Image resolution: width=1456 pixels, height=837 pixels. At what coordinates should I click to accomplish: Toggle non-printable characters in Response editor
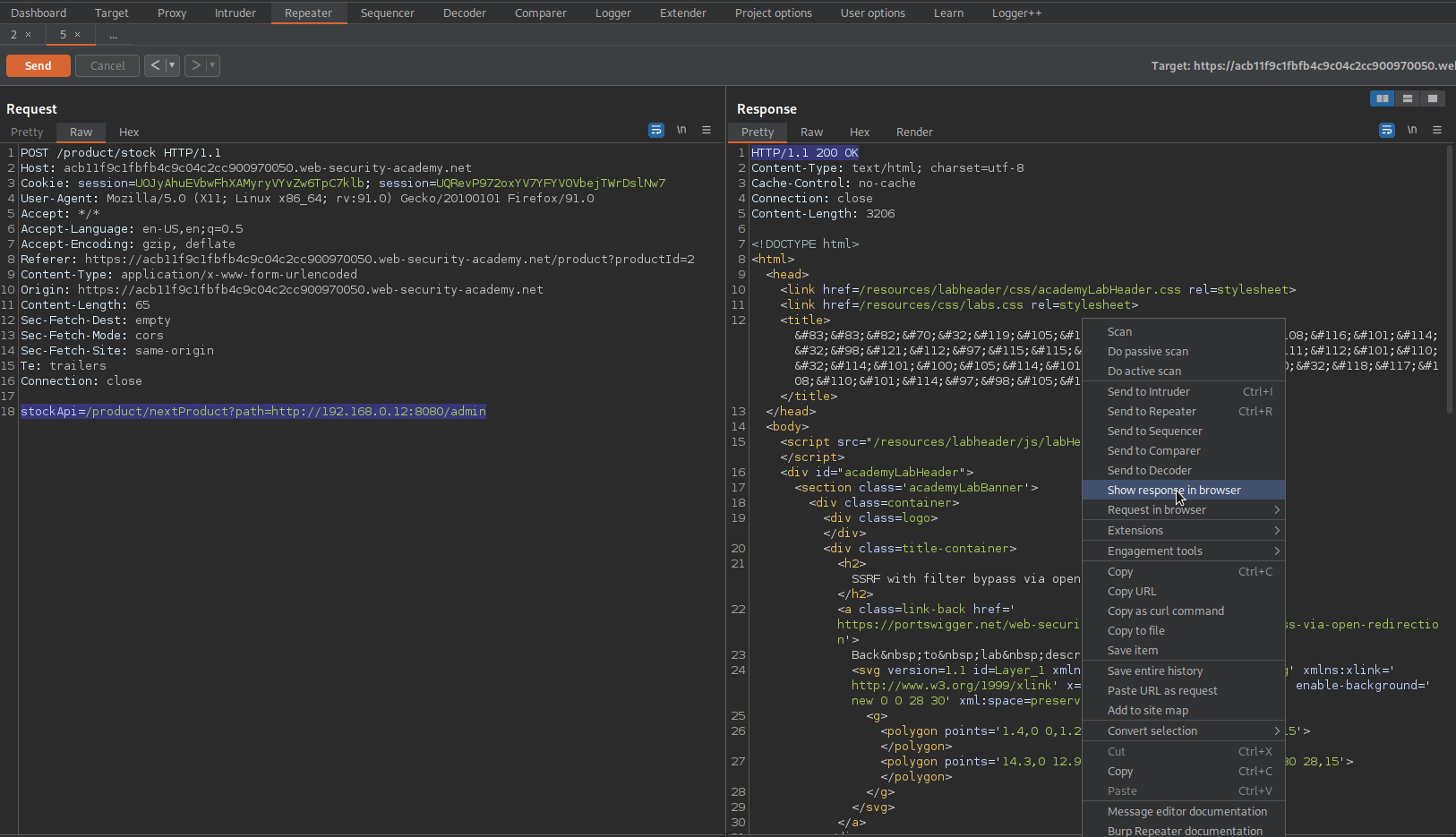pos(1412,130)
